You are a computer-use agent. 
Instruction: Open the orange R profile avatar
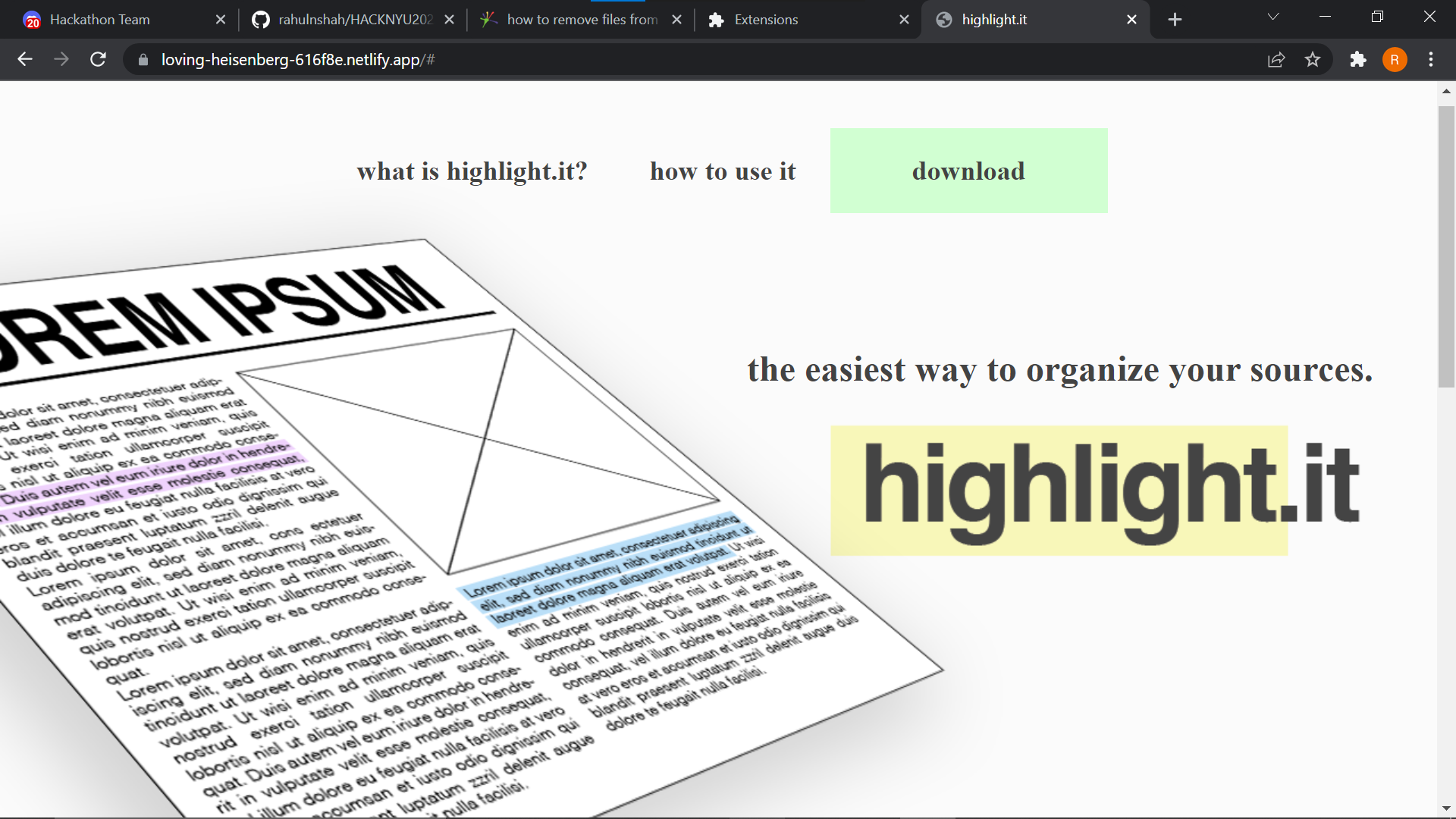pyautogui.click(x=1395, y=60)
